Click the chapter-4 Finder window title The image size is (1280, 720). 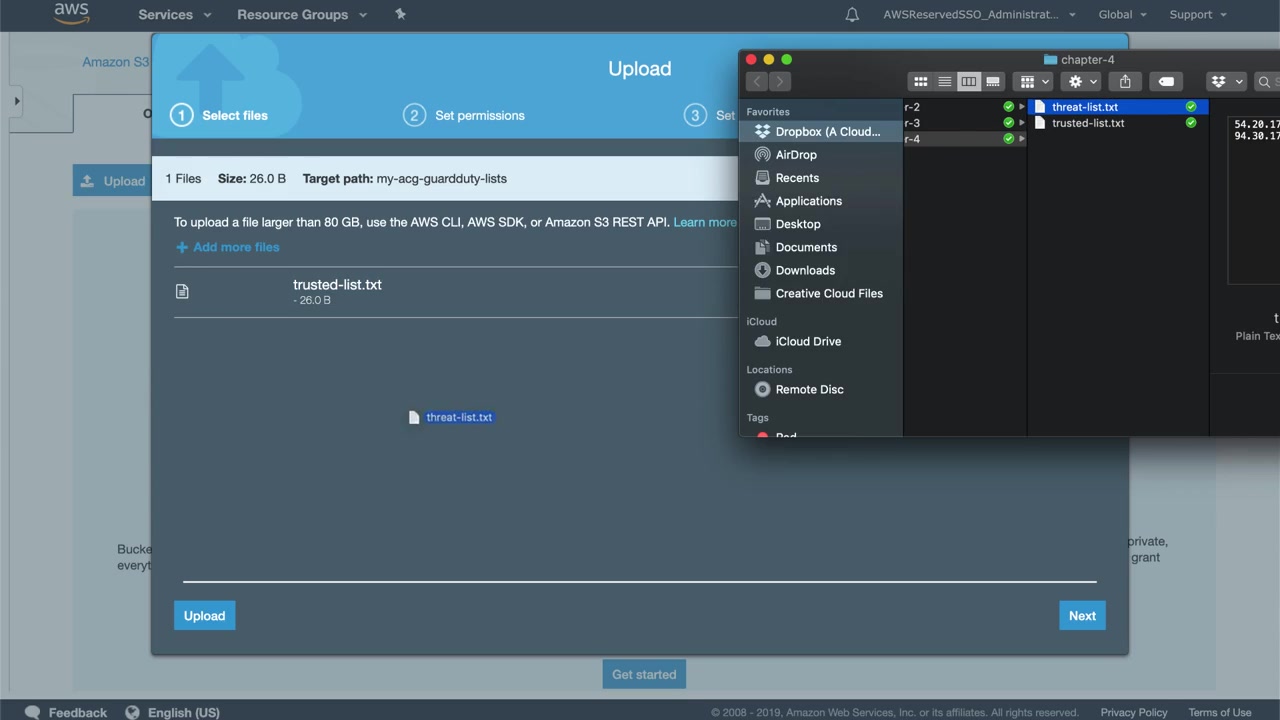coord(1079,60)
